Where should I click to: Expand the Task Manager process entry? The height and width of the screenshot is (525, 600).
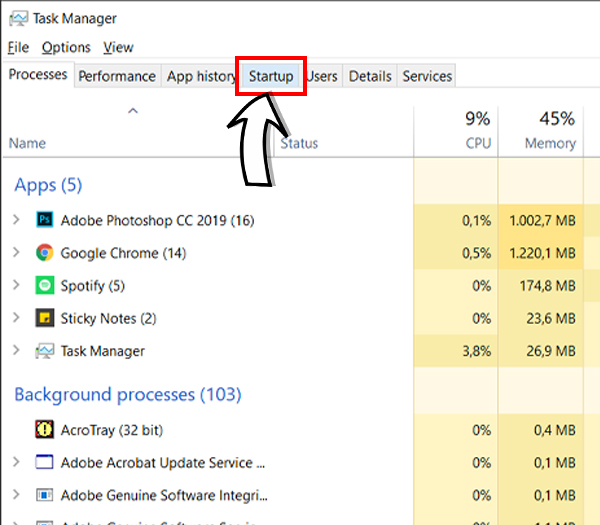tap(16, 350)
